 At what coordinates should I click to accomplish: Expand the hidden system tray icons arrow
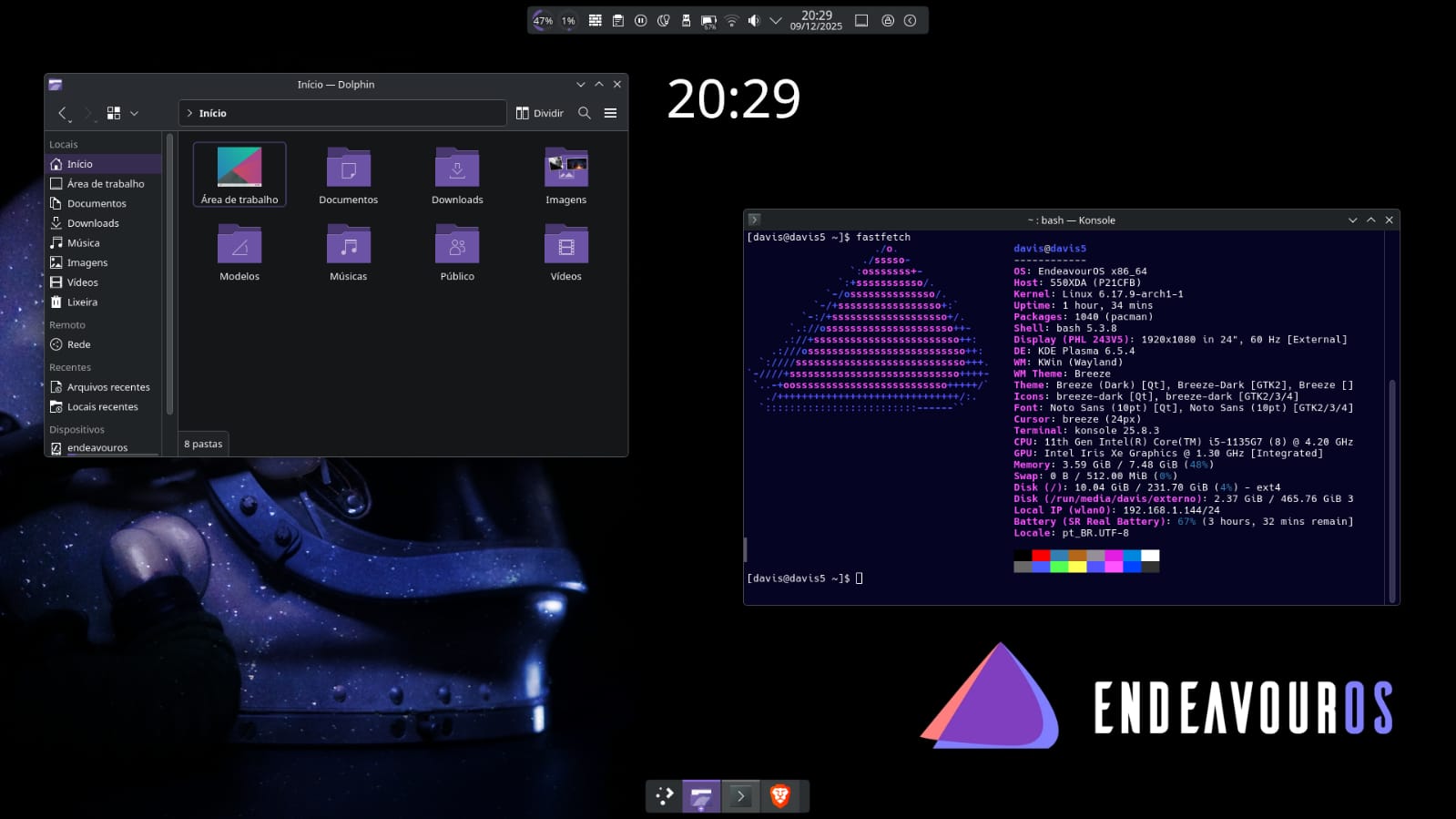(776, 20)
